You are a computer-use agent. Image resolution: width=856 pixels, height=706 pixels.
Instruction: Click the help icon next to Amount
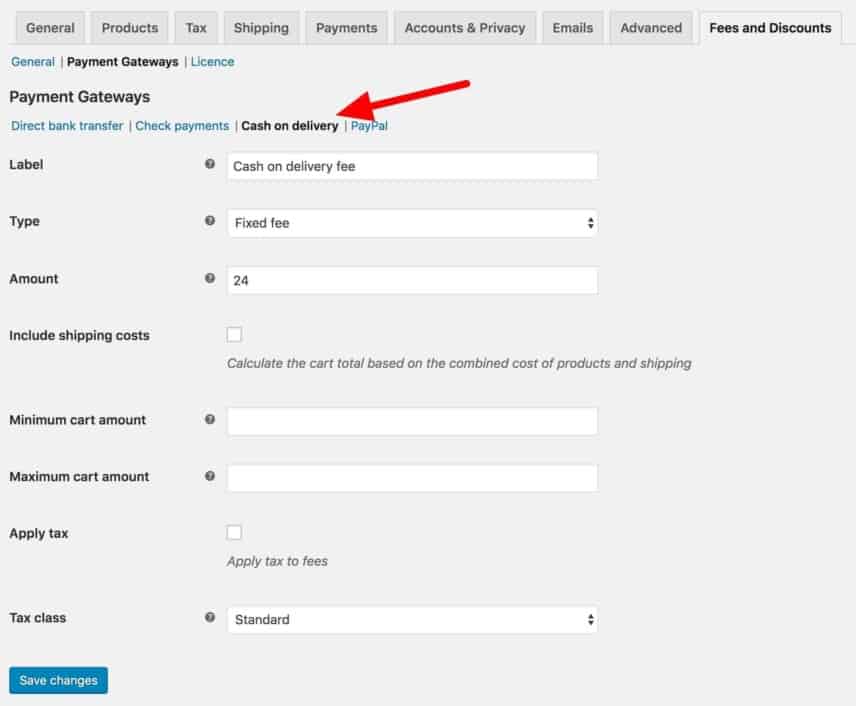coord(209,279)
